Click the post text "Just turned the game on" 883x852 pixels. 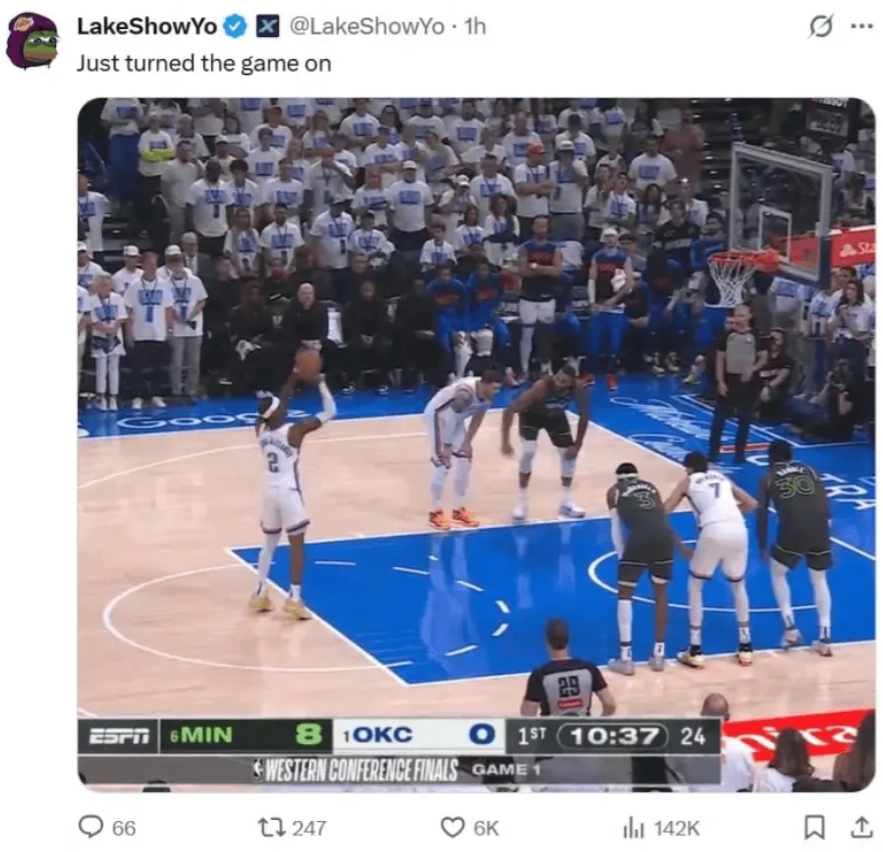click(x=204, y=63)
